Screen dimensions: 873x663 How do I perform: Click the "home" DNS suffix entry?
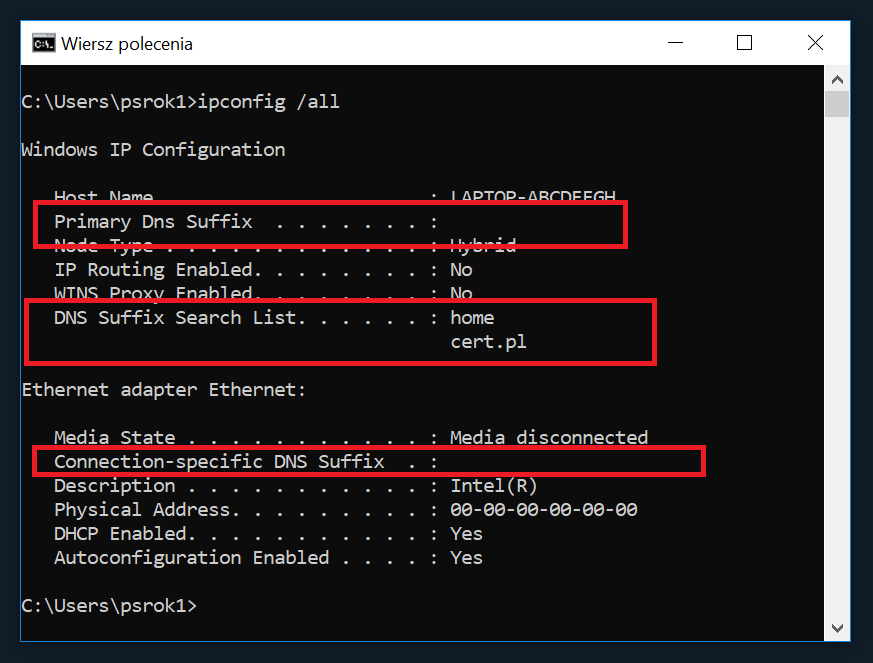(x=472, y=318)
